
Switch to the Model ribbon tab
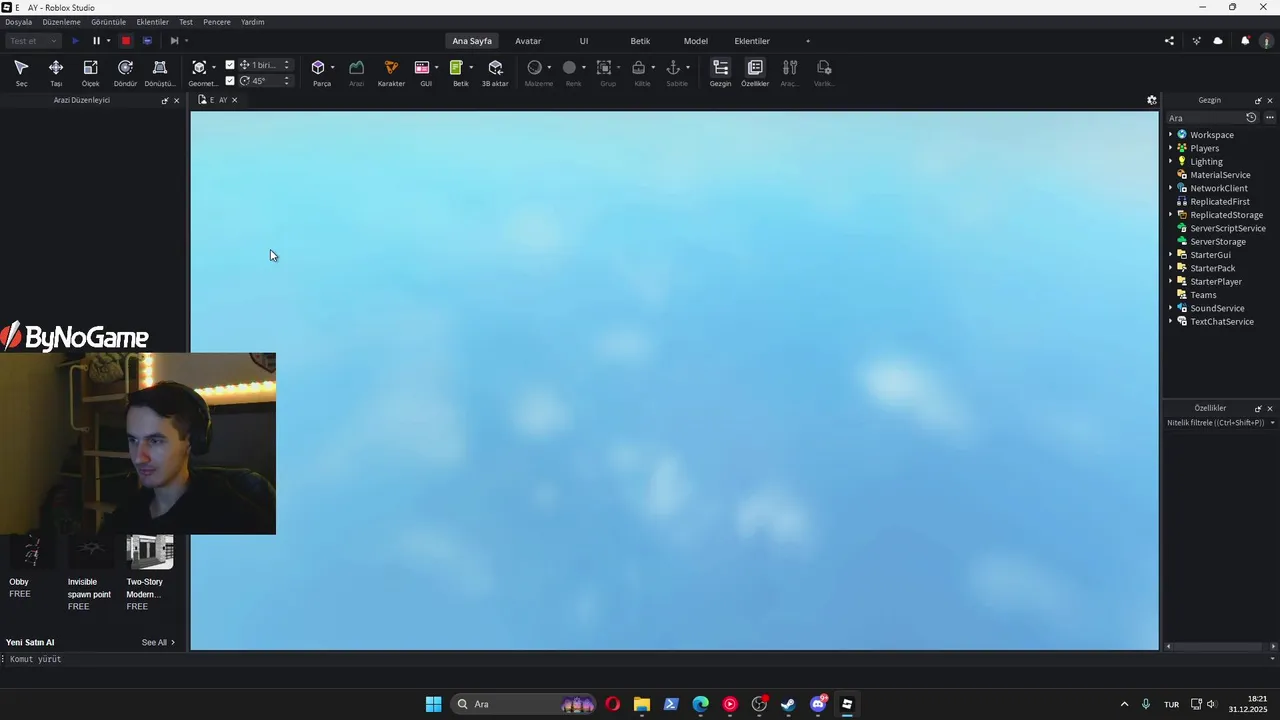pos(696,41)
